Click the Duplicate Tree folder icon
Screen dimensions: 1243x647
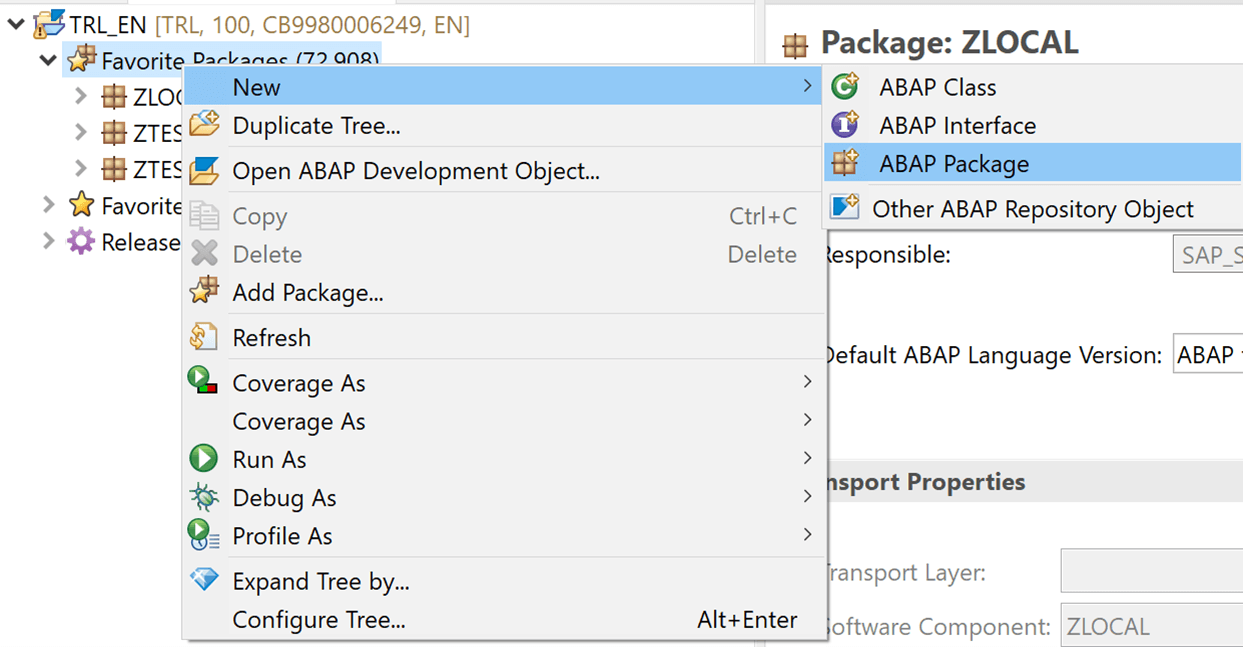coord(204,126)
